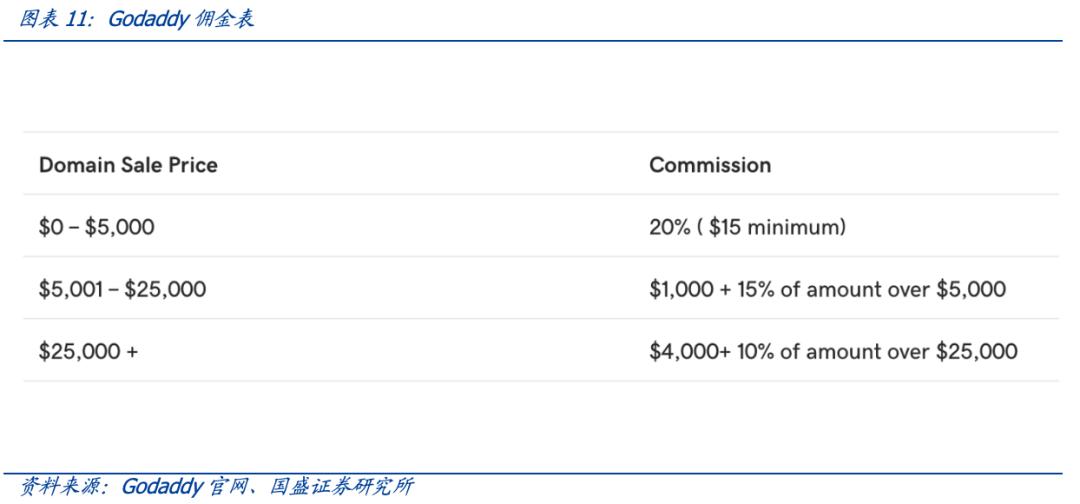
Task: Click the blue divider line under the title
Action: (540, 41)
